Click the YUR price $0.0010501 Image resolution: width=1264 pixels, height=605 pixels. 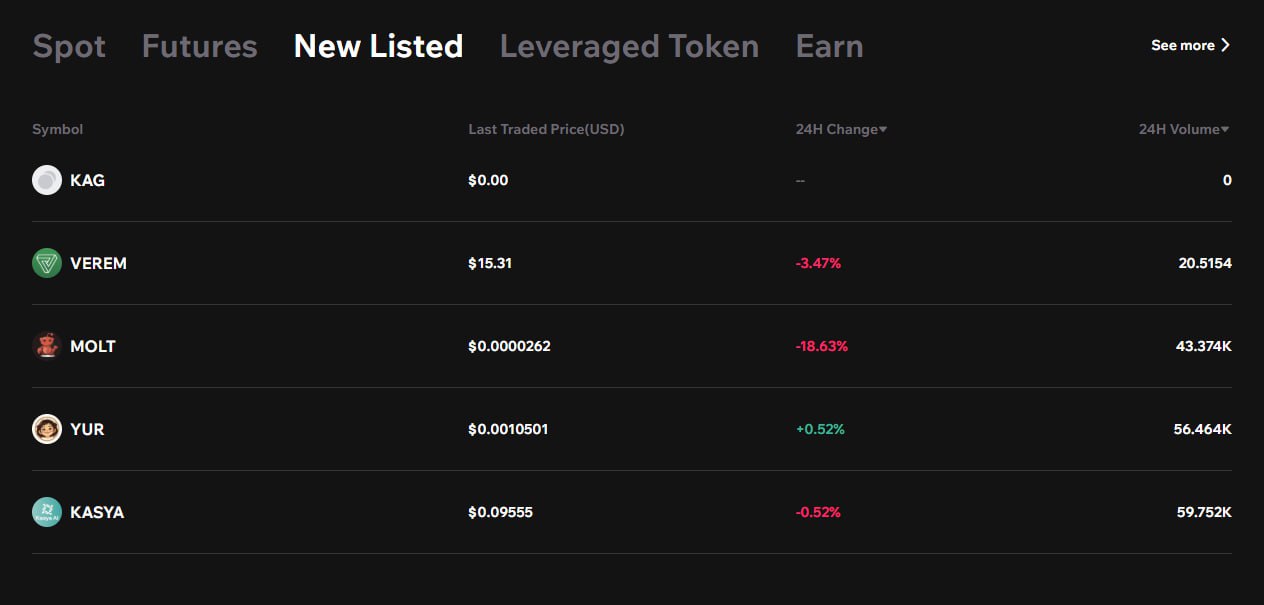(x=508, y=429)
